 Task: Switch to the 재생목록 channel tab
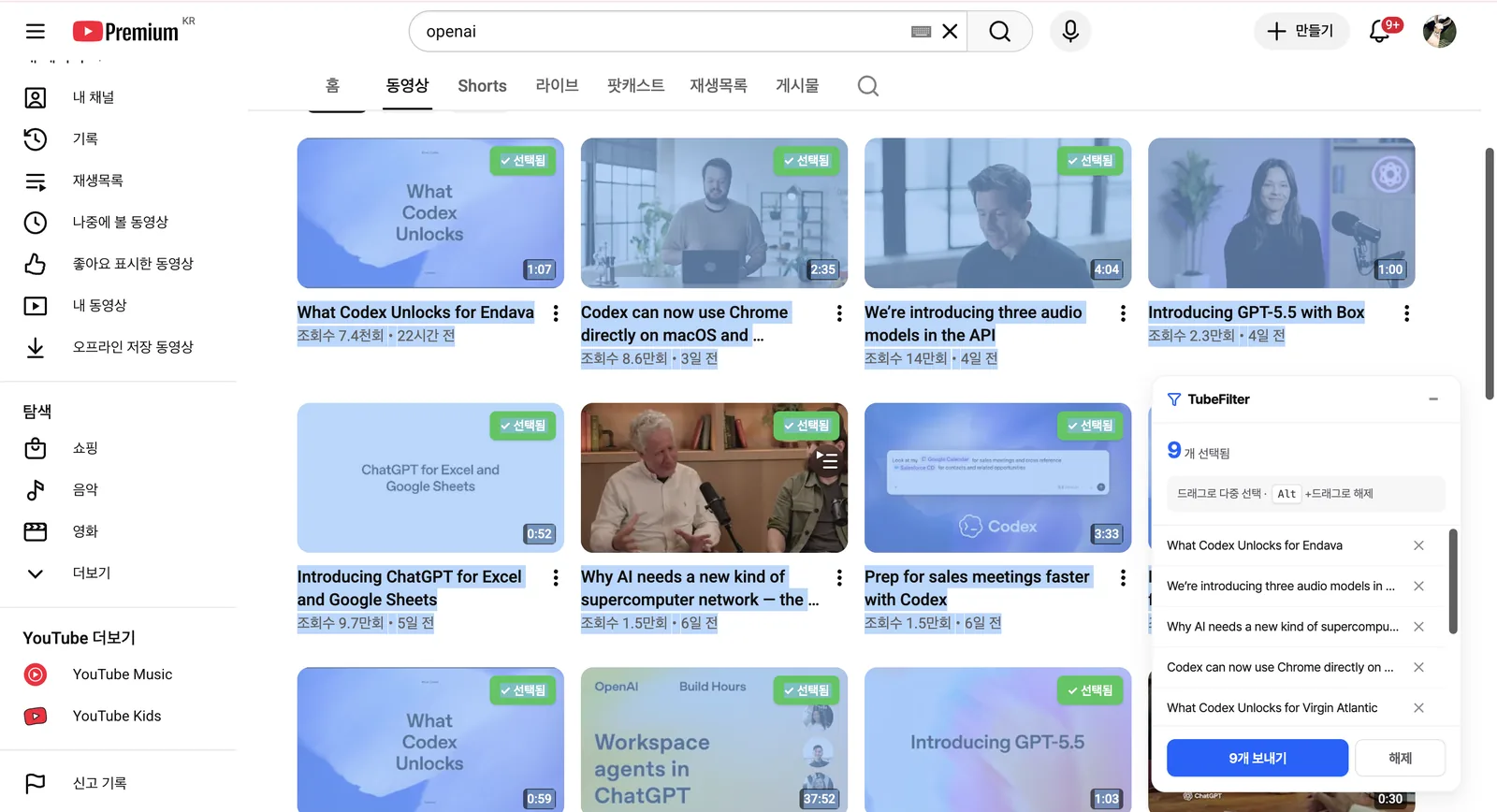[719, 85]
